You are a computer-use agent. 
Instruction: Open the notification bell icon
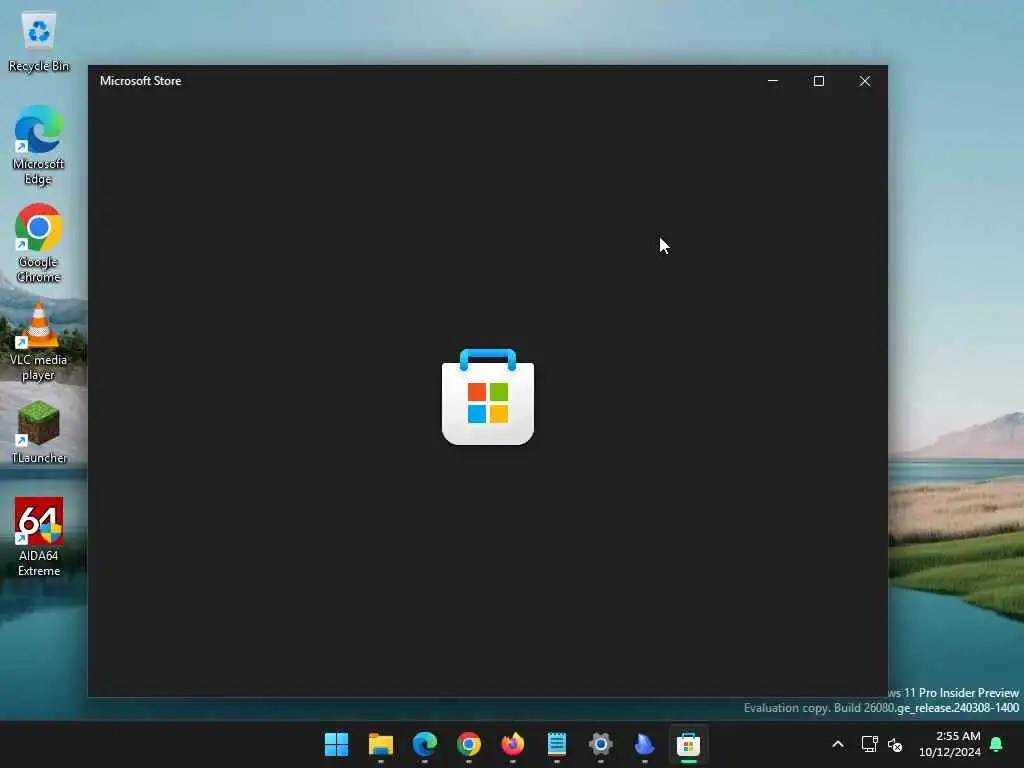pyautogui.click(x=997, y=744)
